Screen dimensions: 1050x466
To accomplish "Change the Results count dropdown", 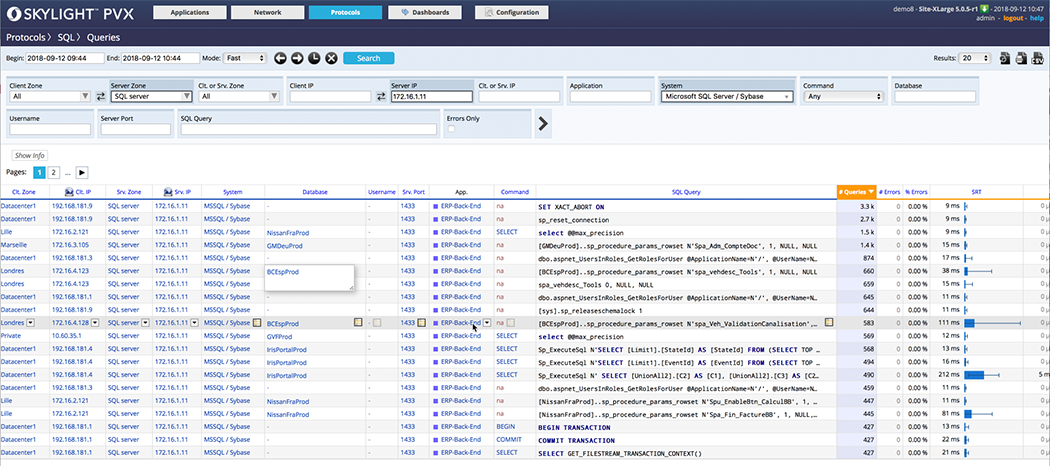I will click(974, 59).
